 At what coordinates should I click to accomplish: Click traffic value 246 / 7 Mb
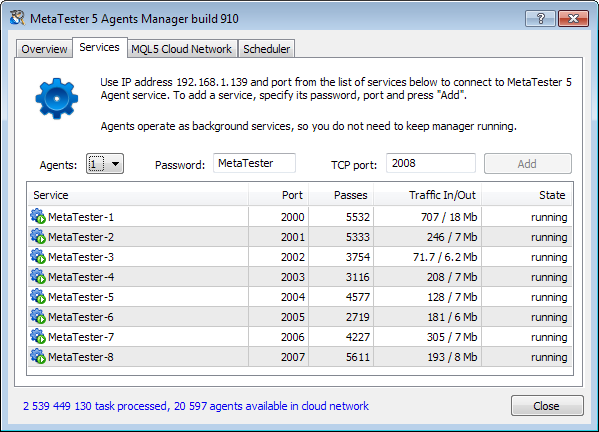(x=452, y=237)
